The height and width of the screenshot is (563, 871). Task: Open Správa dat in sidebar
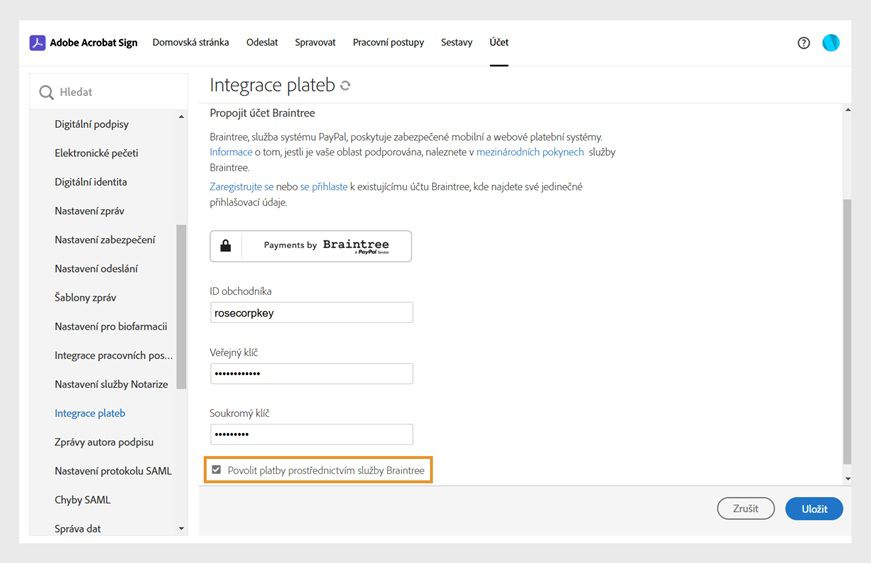click(x=77, y=529)
